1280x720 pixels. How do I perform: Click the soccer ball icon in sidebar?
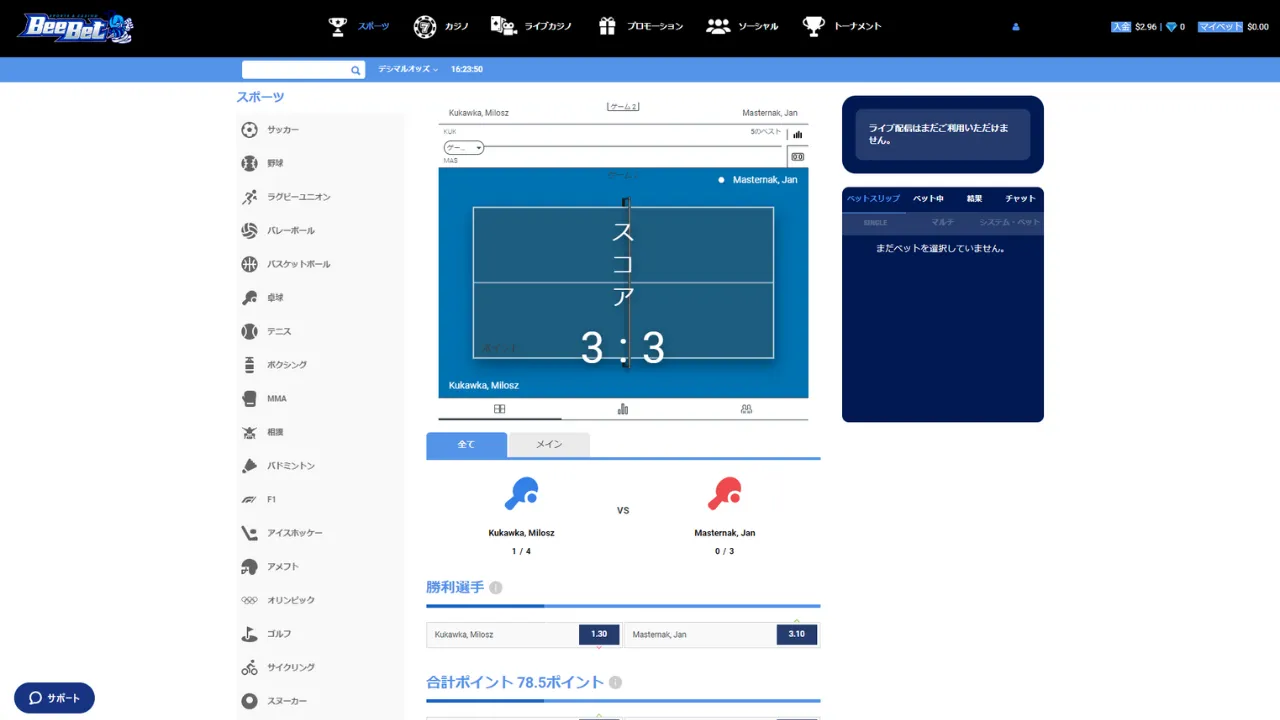[x=249, y=130]
